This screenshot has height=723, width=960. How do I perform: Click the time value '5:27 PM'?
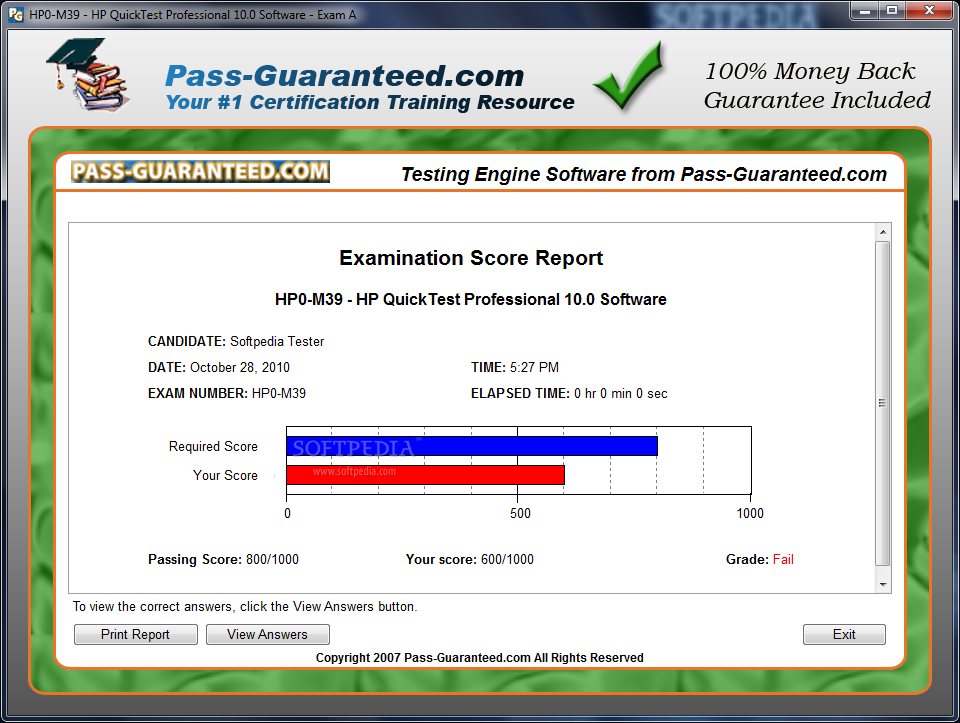[534, 367]
